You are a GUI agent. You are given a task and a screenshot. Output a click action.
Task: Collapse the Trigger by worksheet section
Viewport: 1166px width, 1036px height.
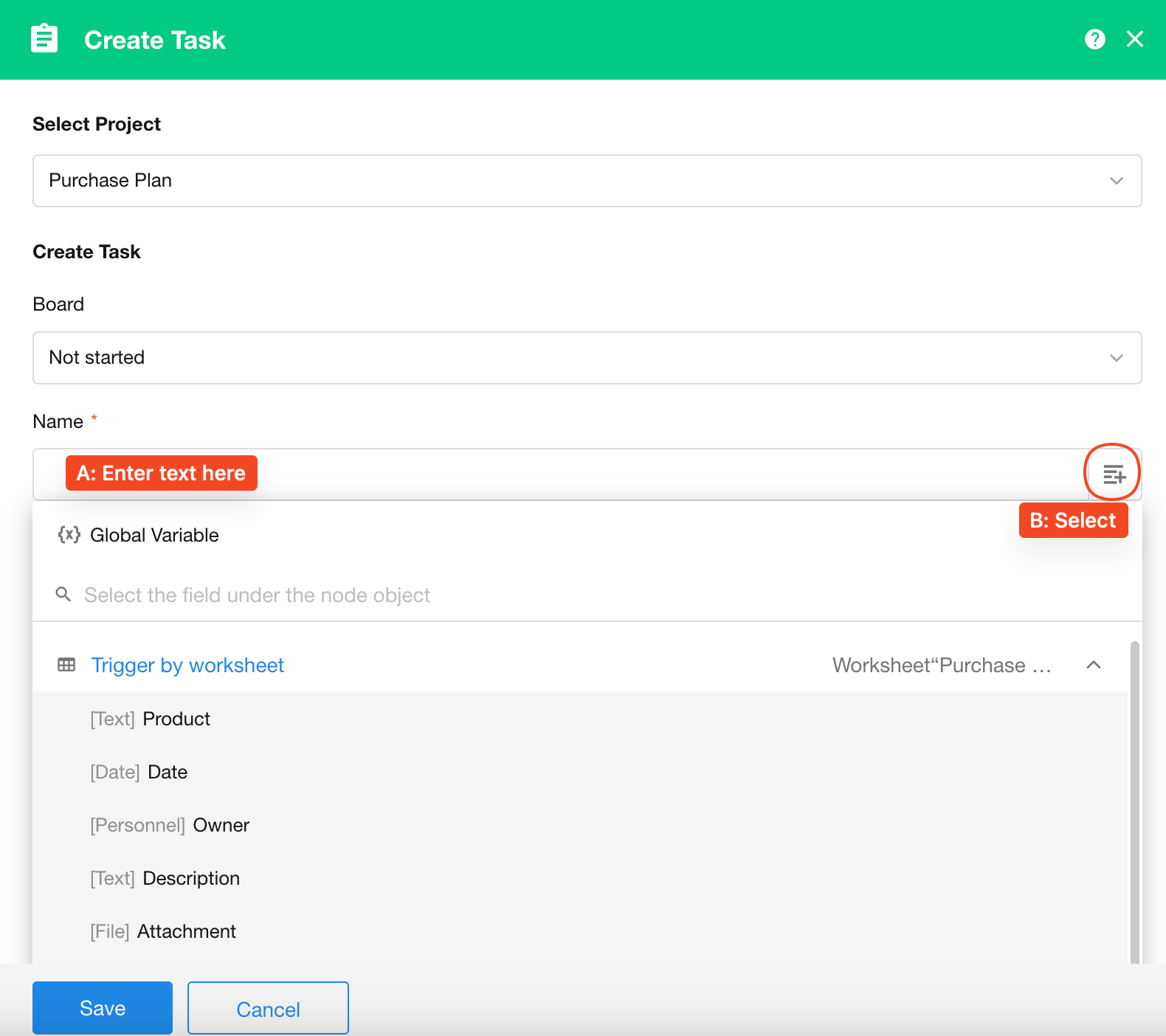point(1094,665)
